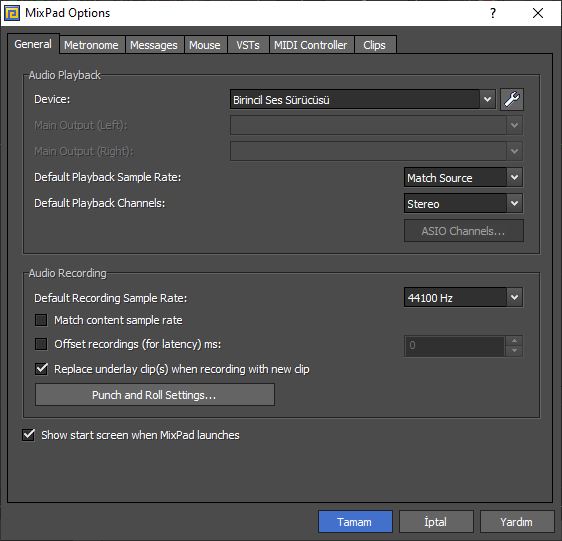Open the Default Playback Channels dropdown
562x541 pixels.
[x=463, y=203]
